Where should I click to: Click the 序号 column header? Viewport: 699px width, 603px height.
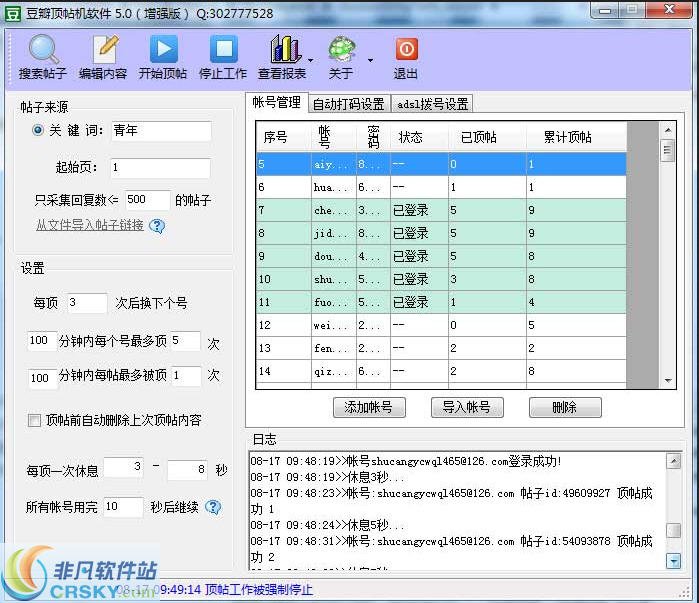(284, 137)
